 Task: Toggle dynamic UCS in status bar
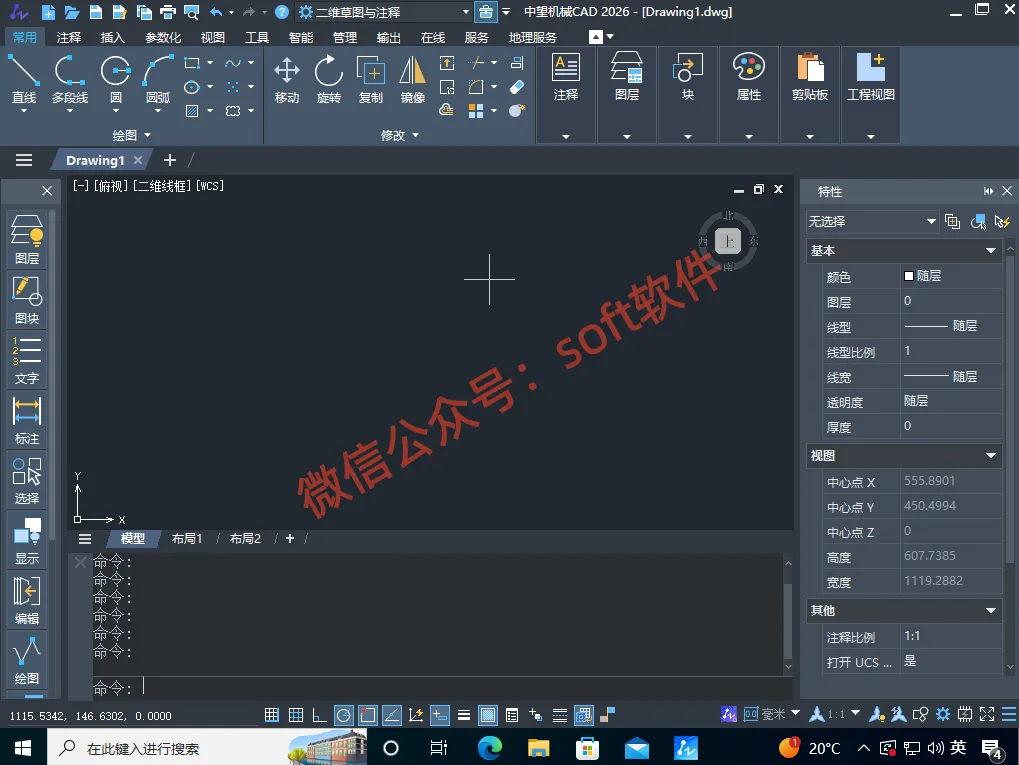pyautogui.click(x=416, y=715)
